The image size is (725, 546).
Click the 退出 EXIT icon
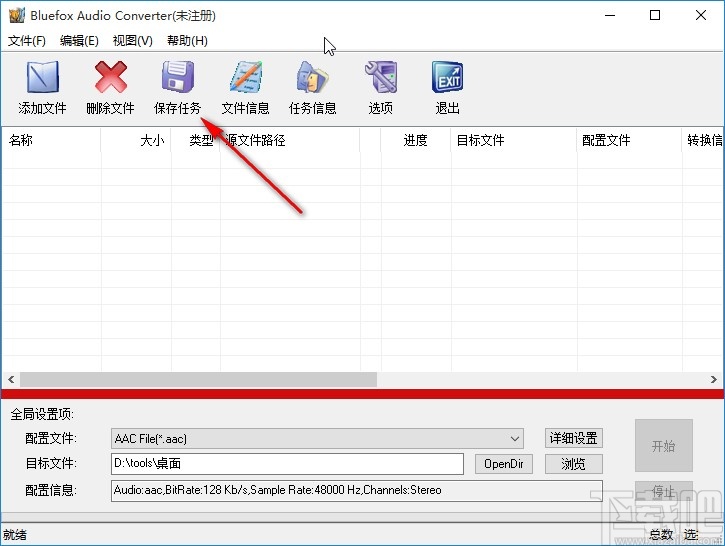tap(448, 77)
